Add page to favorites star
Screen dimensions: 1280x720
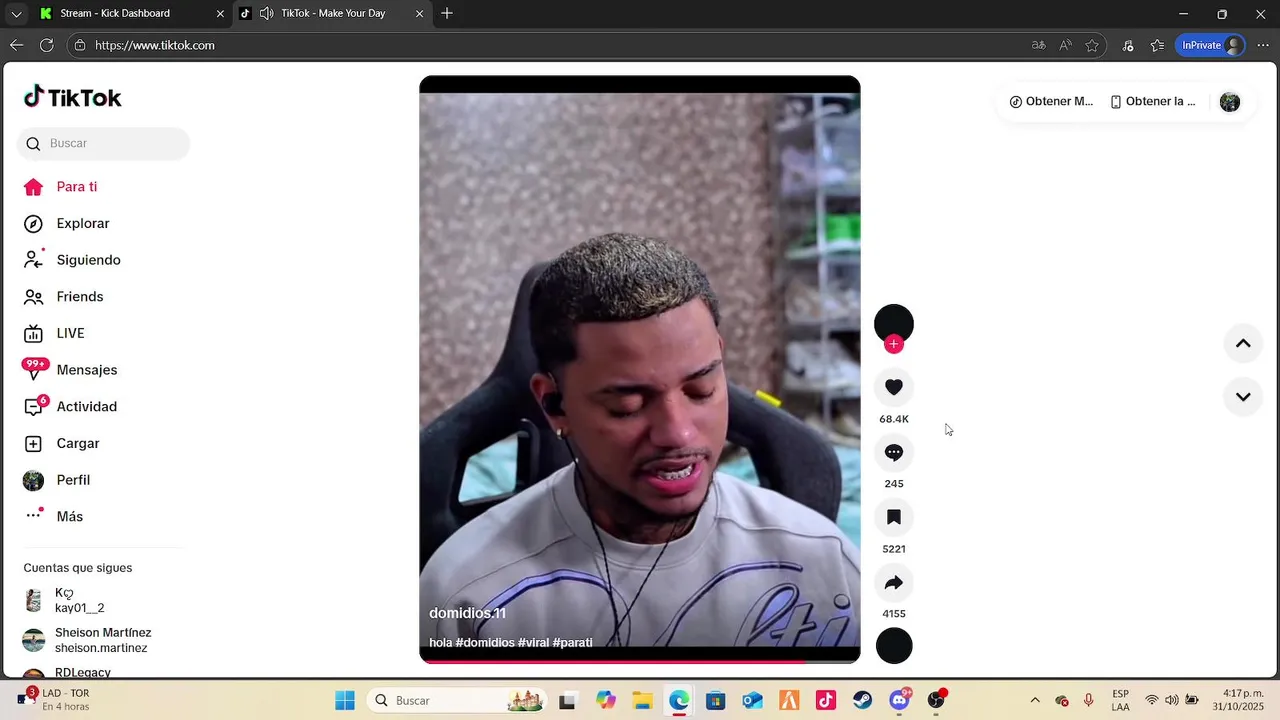point(1092,45)
